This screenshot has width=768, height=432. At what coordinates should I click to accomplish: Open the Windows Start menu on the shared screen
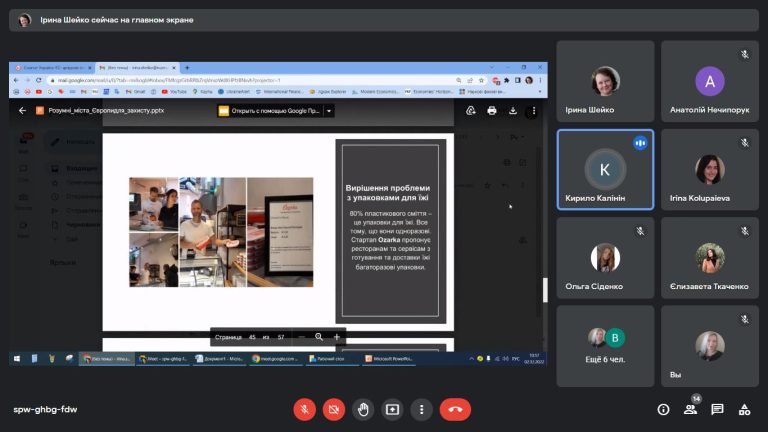pos(17,359)
